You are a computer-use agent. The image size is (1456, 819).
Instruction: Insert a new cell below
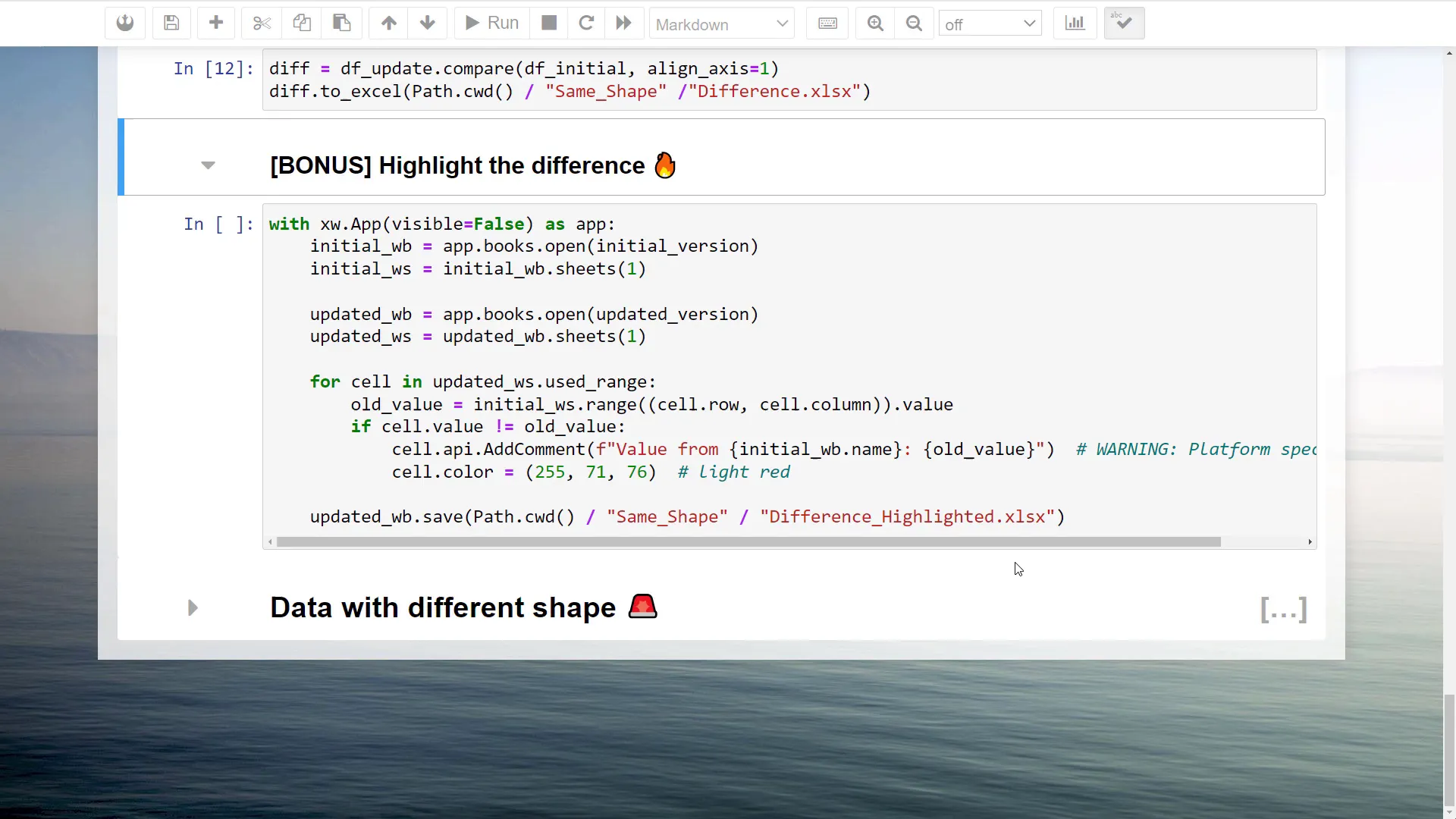pos(216,23)
